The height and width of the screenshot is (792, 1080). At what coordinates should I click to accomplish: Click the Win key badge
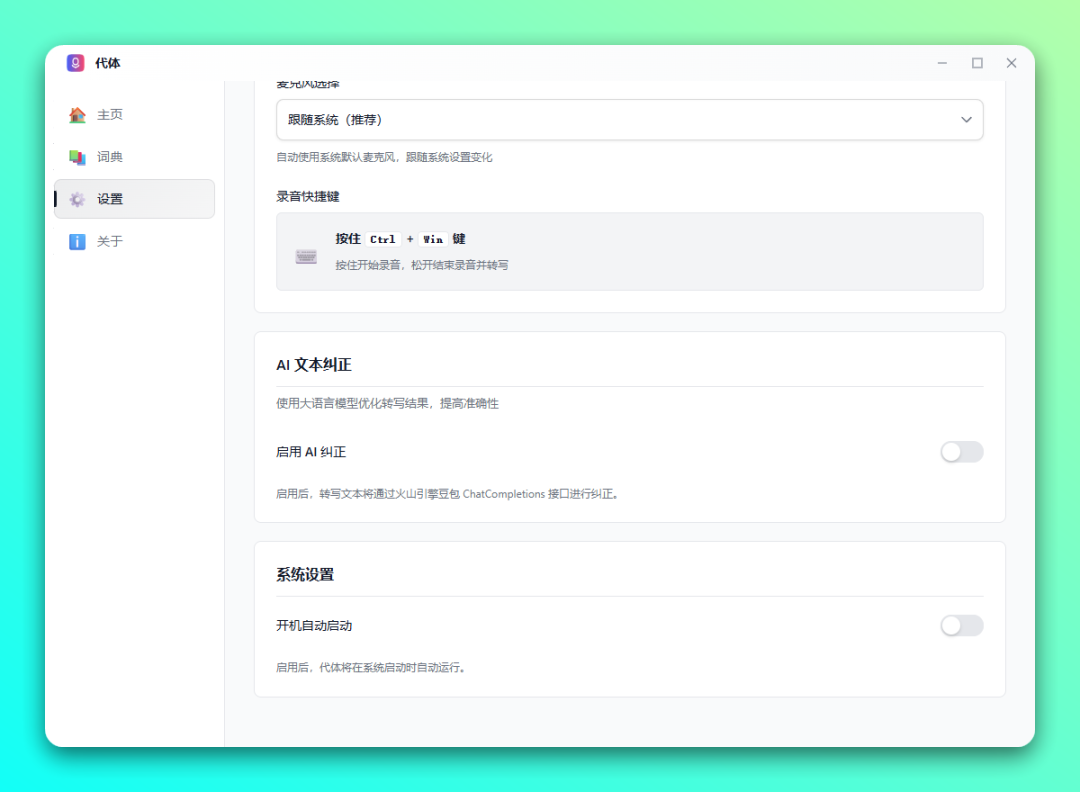point(432,239)
